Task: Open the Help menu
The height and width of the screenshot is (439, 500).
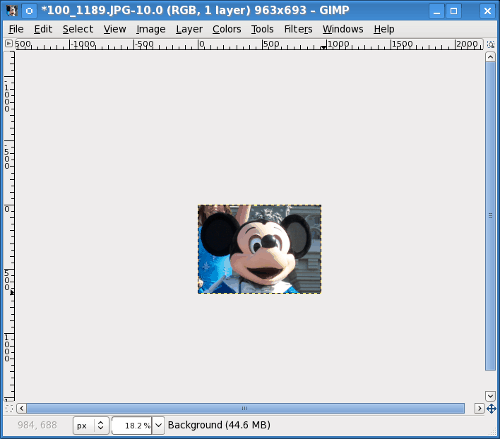Action: [384, 29]
